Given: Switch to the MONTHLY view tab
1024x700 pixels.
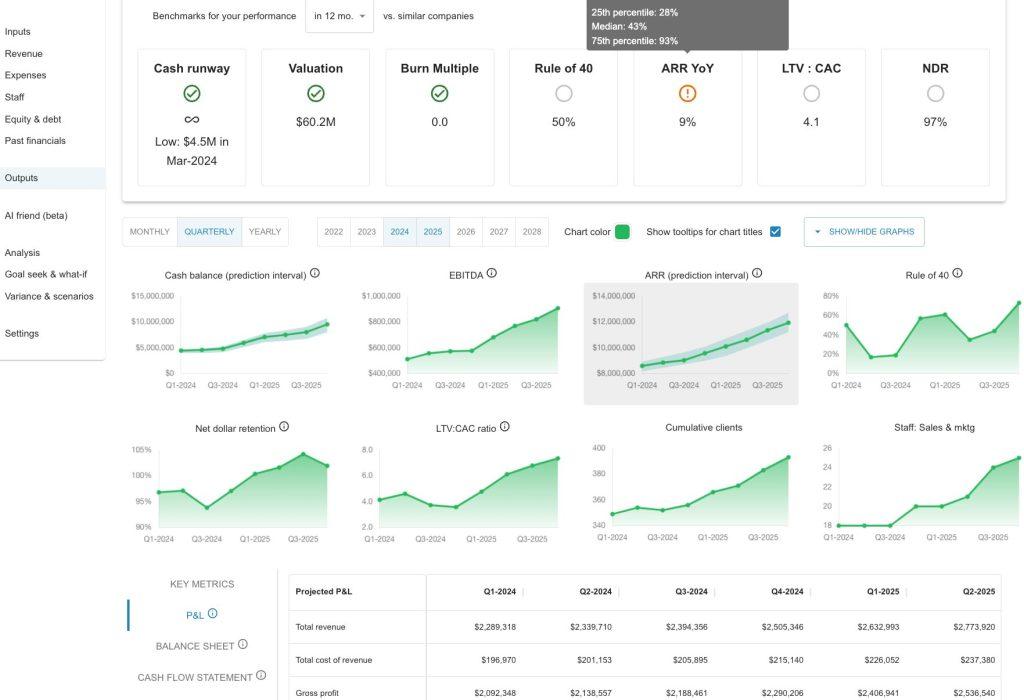Looking at the screenshot, I should (148, 230).
